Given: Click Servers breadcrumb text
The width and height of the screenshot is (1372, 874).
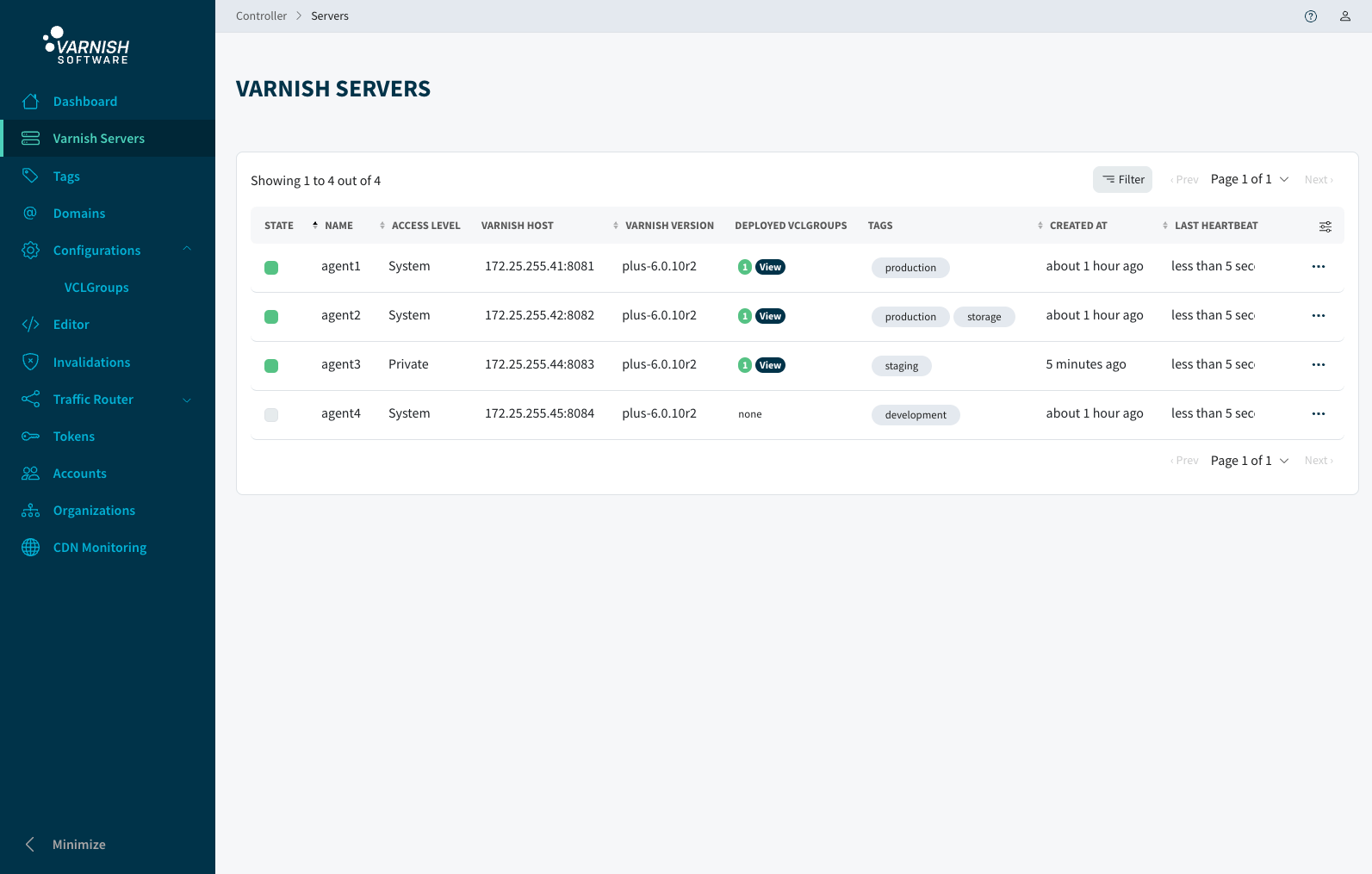Looking at the screenshot, I should tap(330, 16).
